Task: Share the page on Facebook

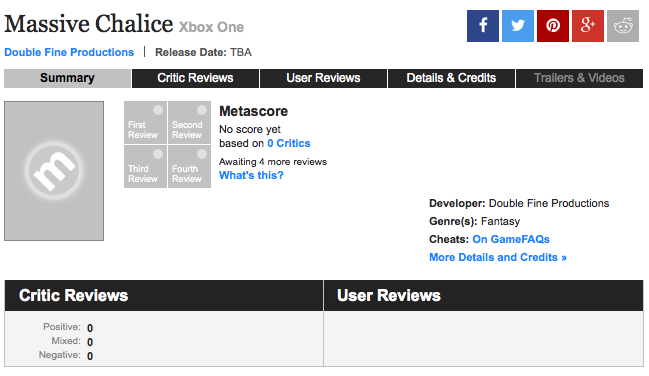Action: point(483,26)
